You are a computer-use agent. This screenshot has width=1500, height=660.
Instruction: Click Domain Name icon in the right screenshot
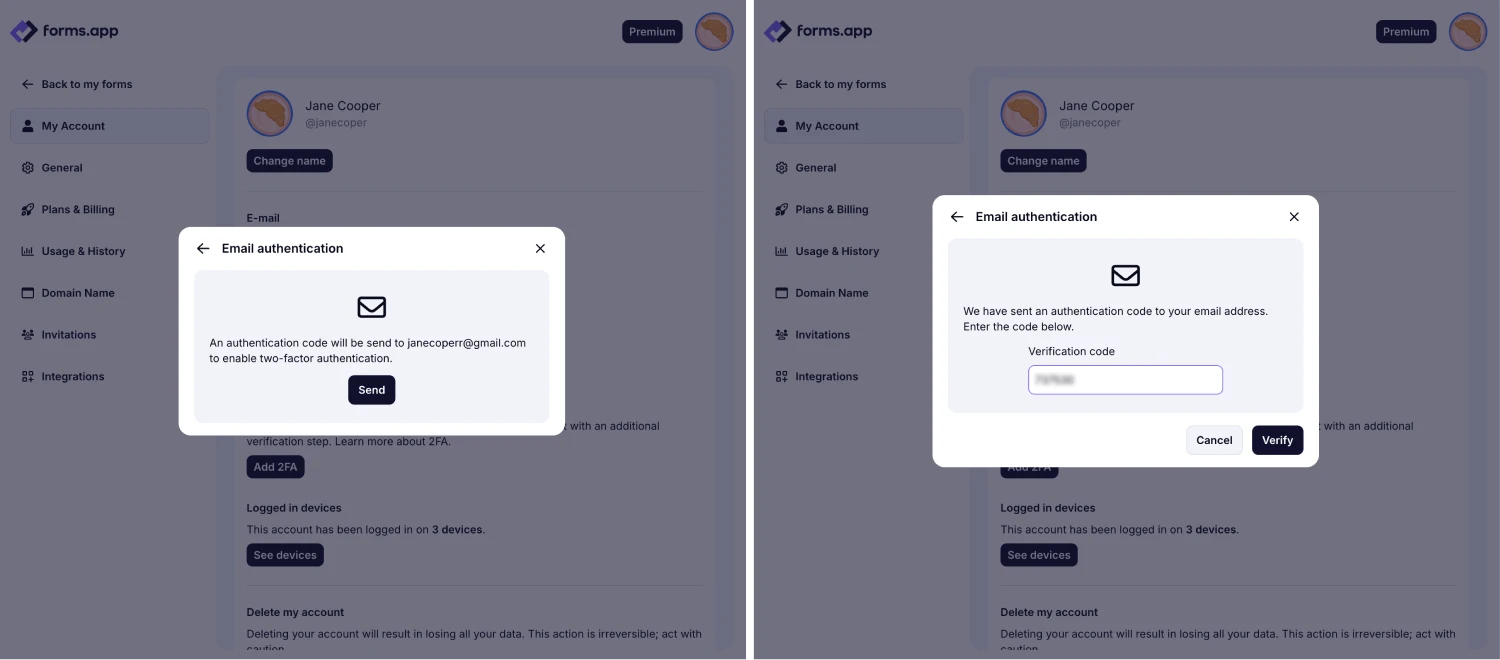point(782,293)
